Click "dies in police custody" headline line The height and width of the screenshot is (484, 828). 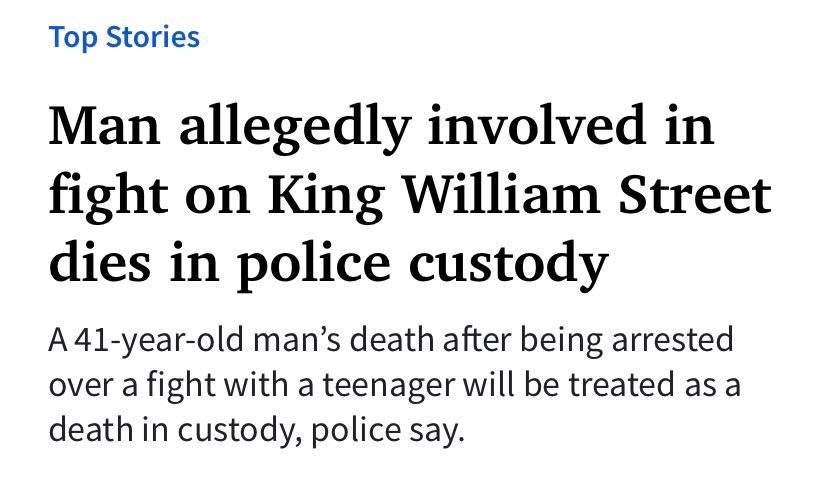(328, 262)
